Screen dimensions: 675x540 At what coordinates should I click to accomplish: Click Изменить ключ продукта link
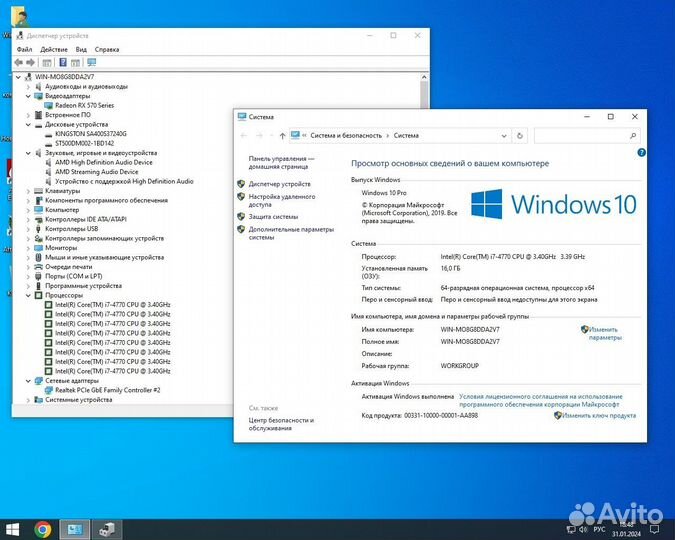599,416
